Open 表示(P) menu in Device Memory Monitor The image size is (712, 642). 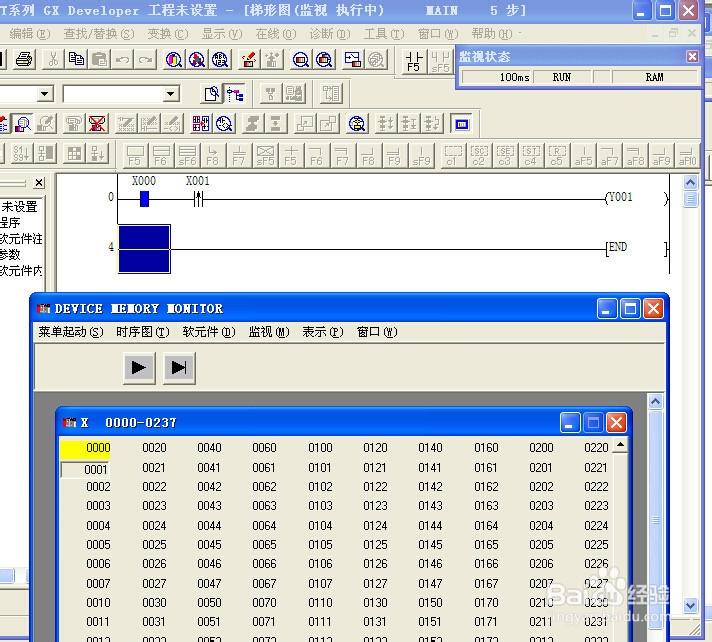[x=323, y=332]
